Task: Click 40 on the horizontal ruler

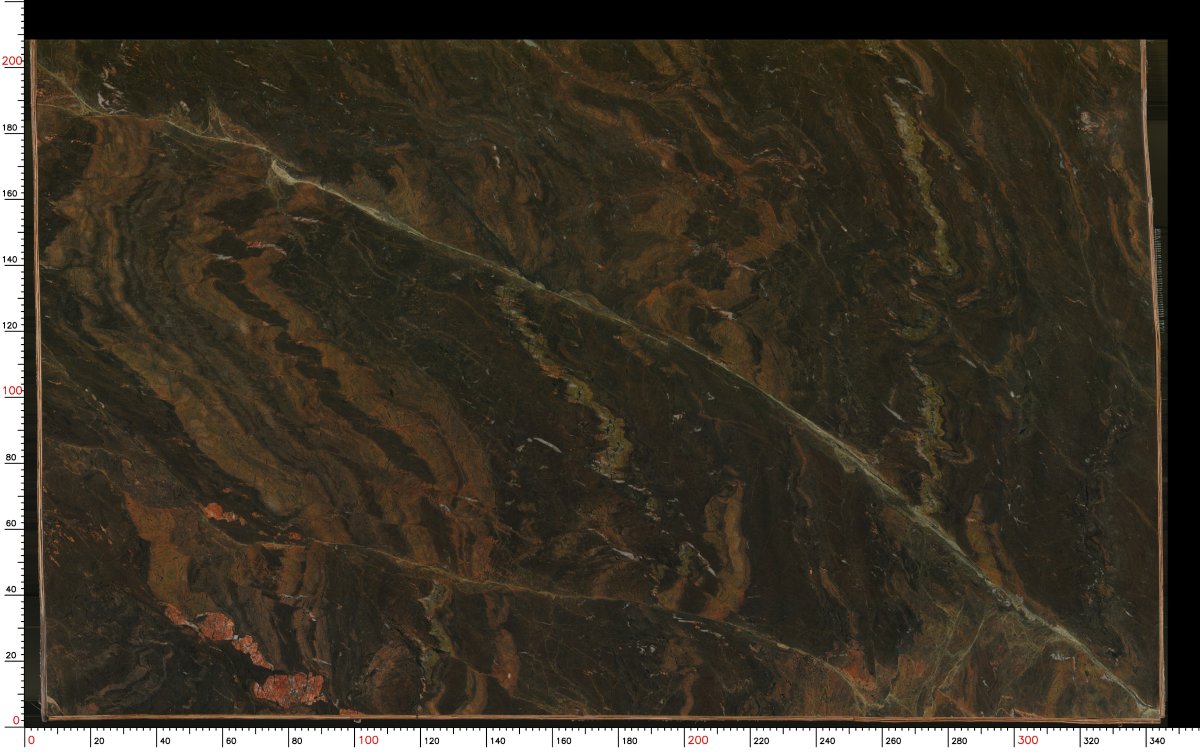Action: coord(163,741)
